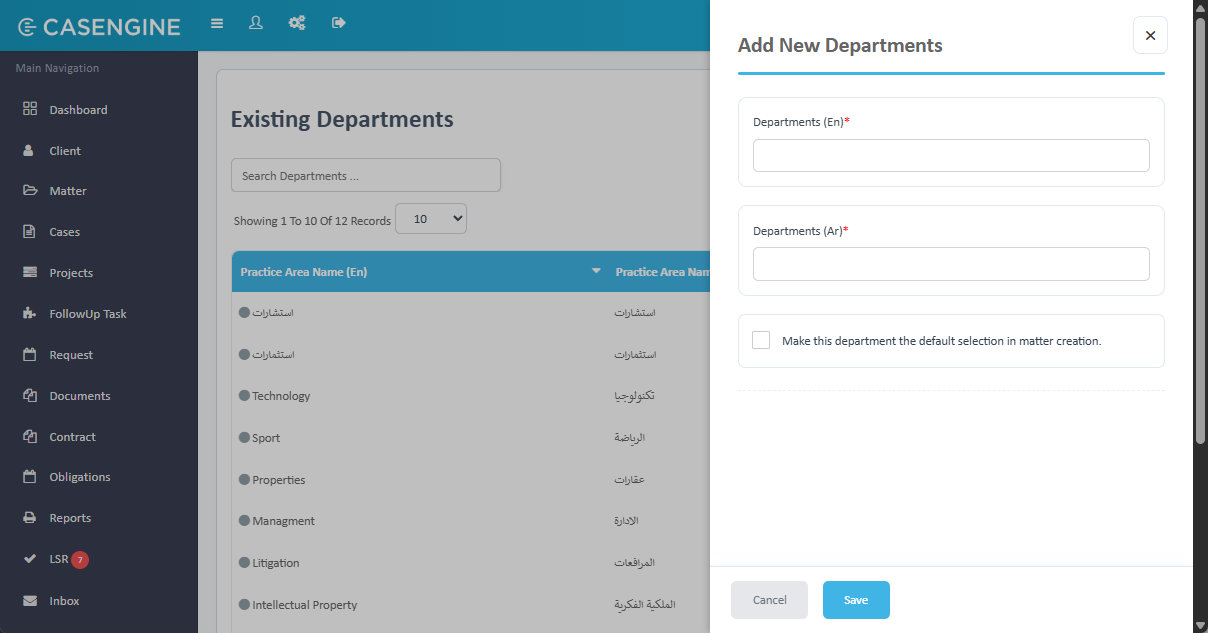
Task: Click the red LSR notification badge
Action: point(80,559)
